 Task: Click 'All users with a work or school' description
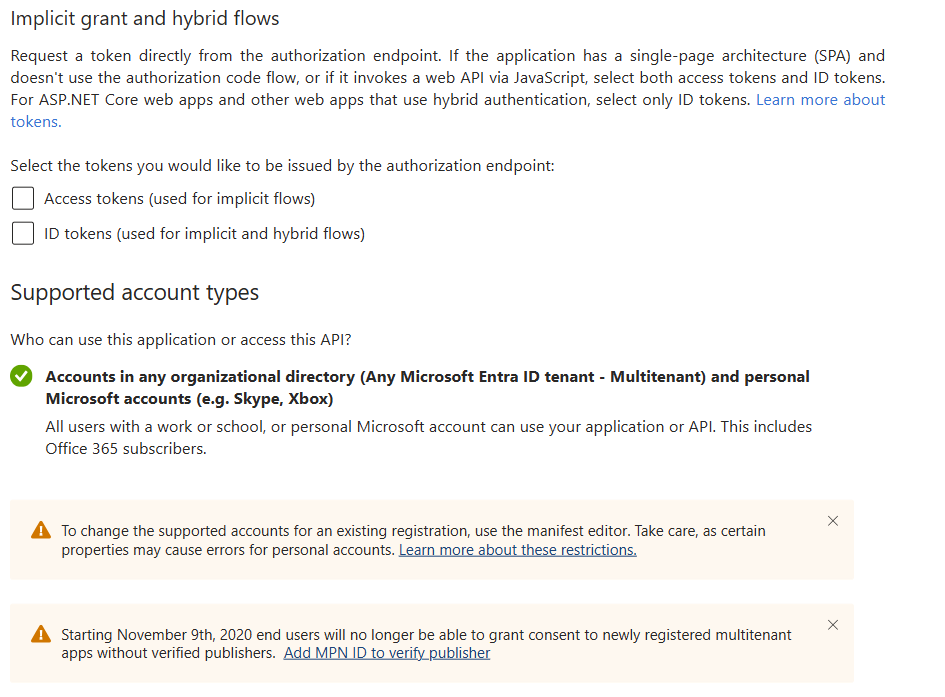point(429,437)
